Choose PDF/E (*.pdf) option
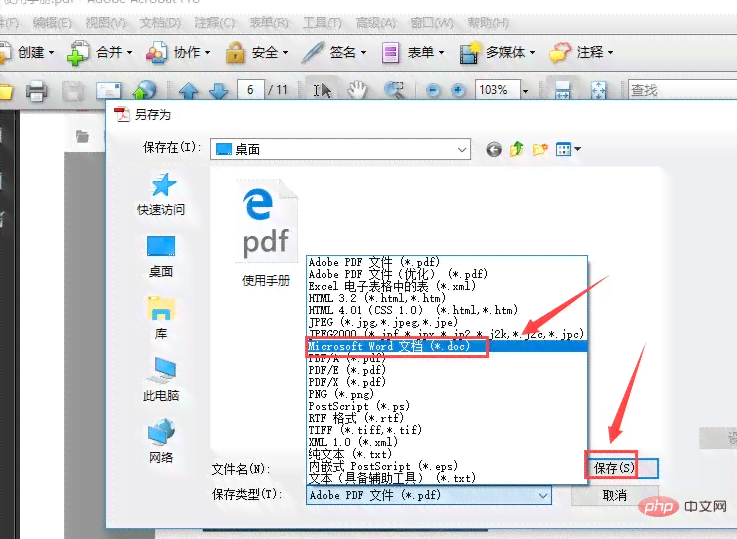Viewport: 737px width, 539px height. pos(447,370)
